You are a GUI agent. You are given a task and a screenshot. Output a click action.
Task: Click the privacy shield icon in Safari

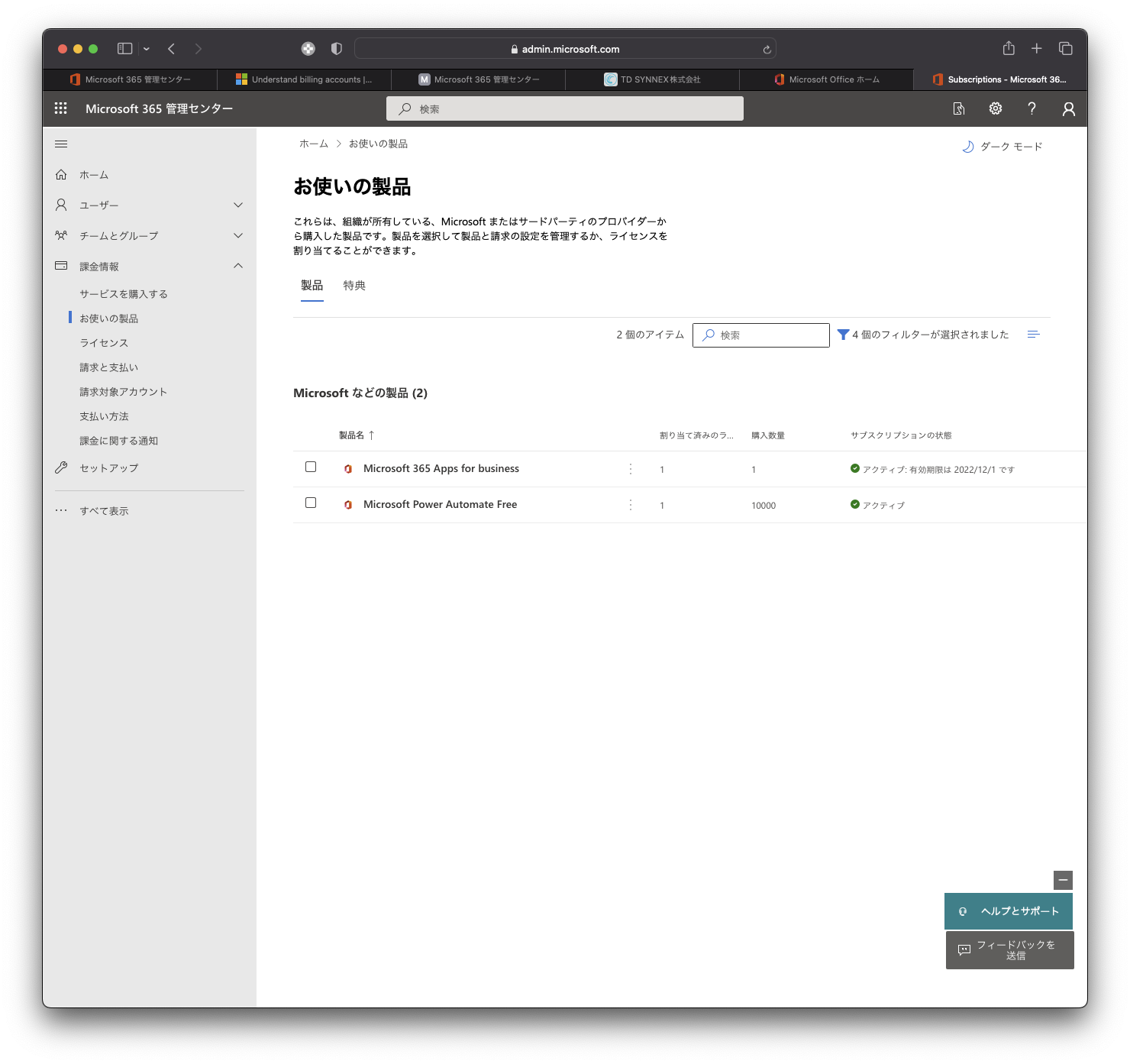pos(337,49)
